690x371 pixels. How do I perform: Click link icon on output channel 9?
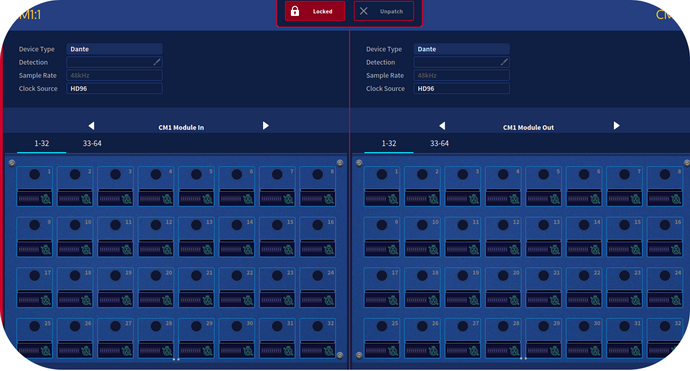[x=393, y=250]
